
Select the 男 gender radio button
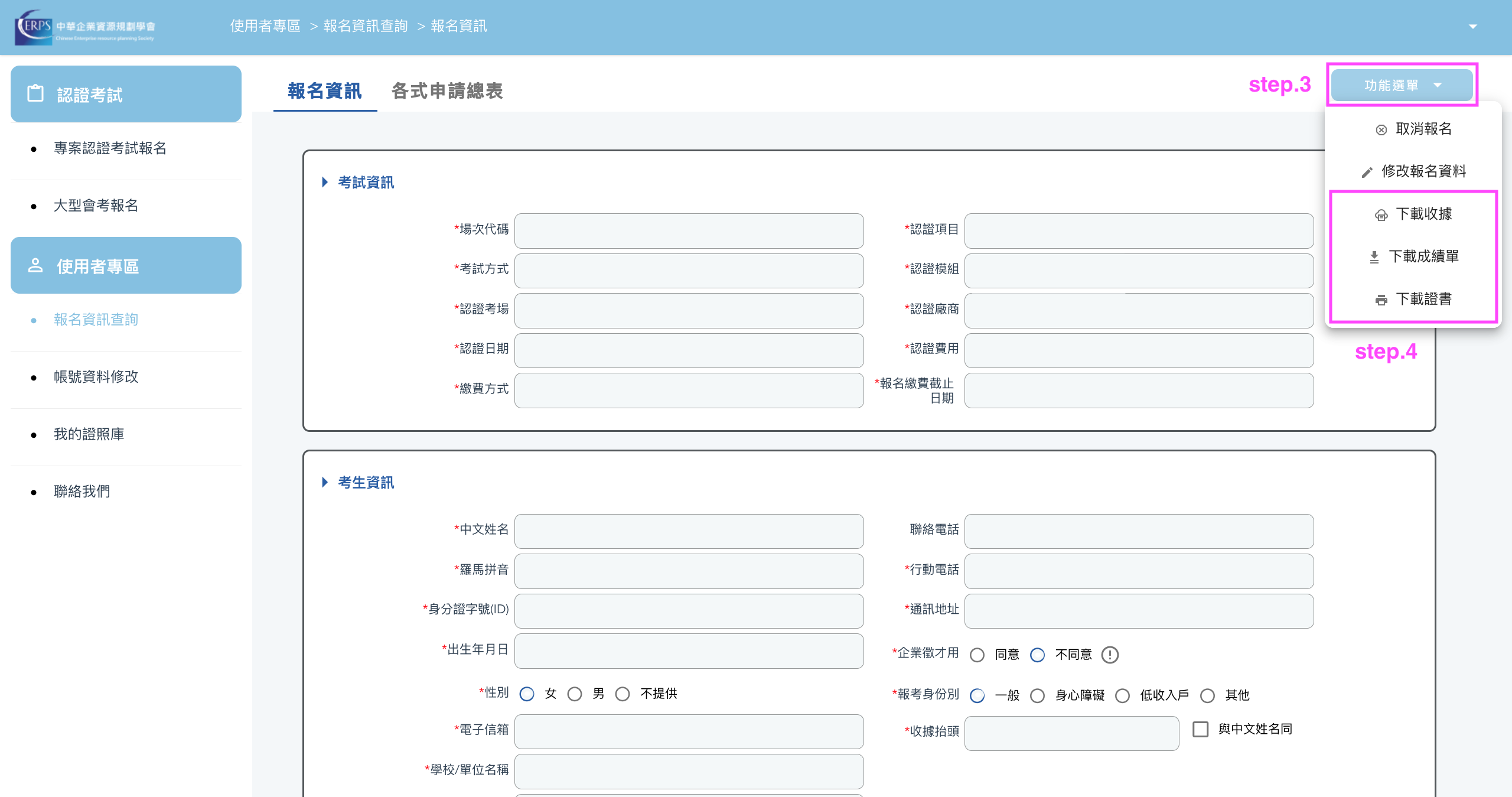(575, 694)
